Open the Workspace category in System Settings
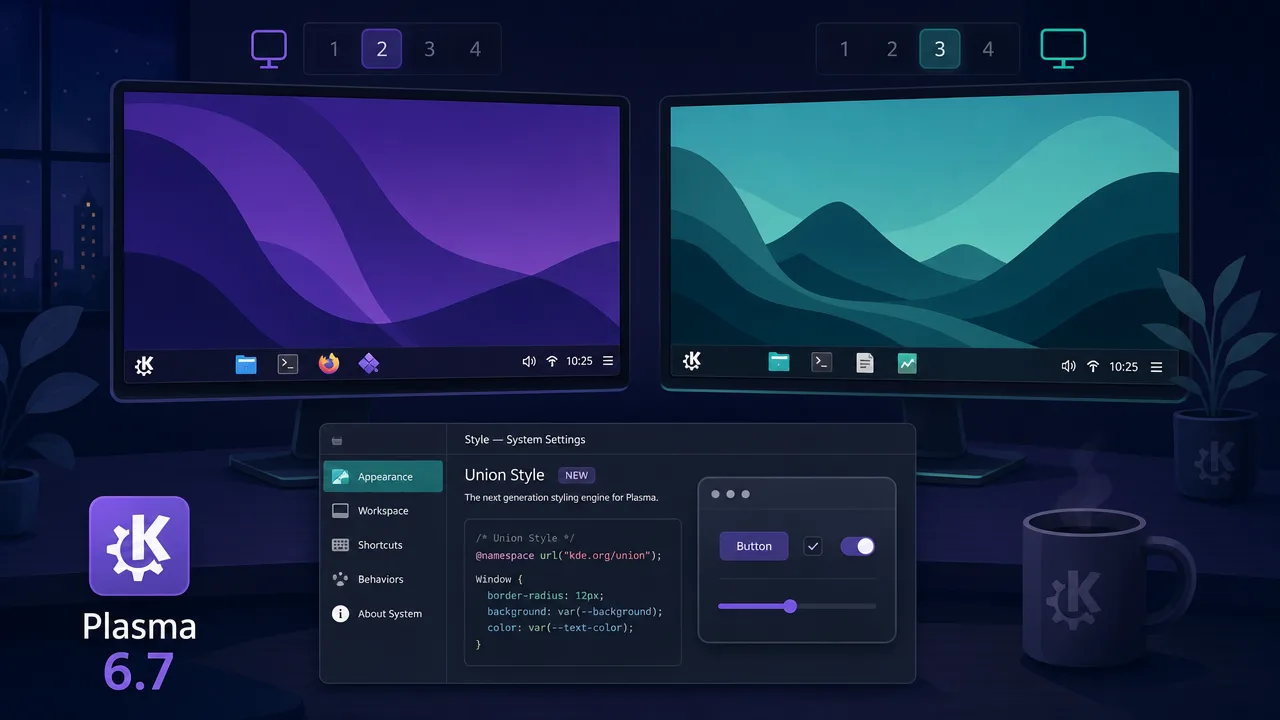The height and width of the screenshot is (720, 1280). tap(383, 511)
